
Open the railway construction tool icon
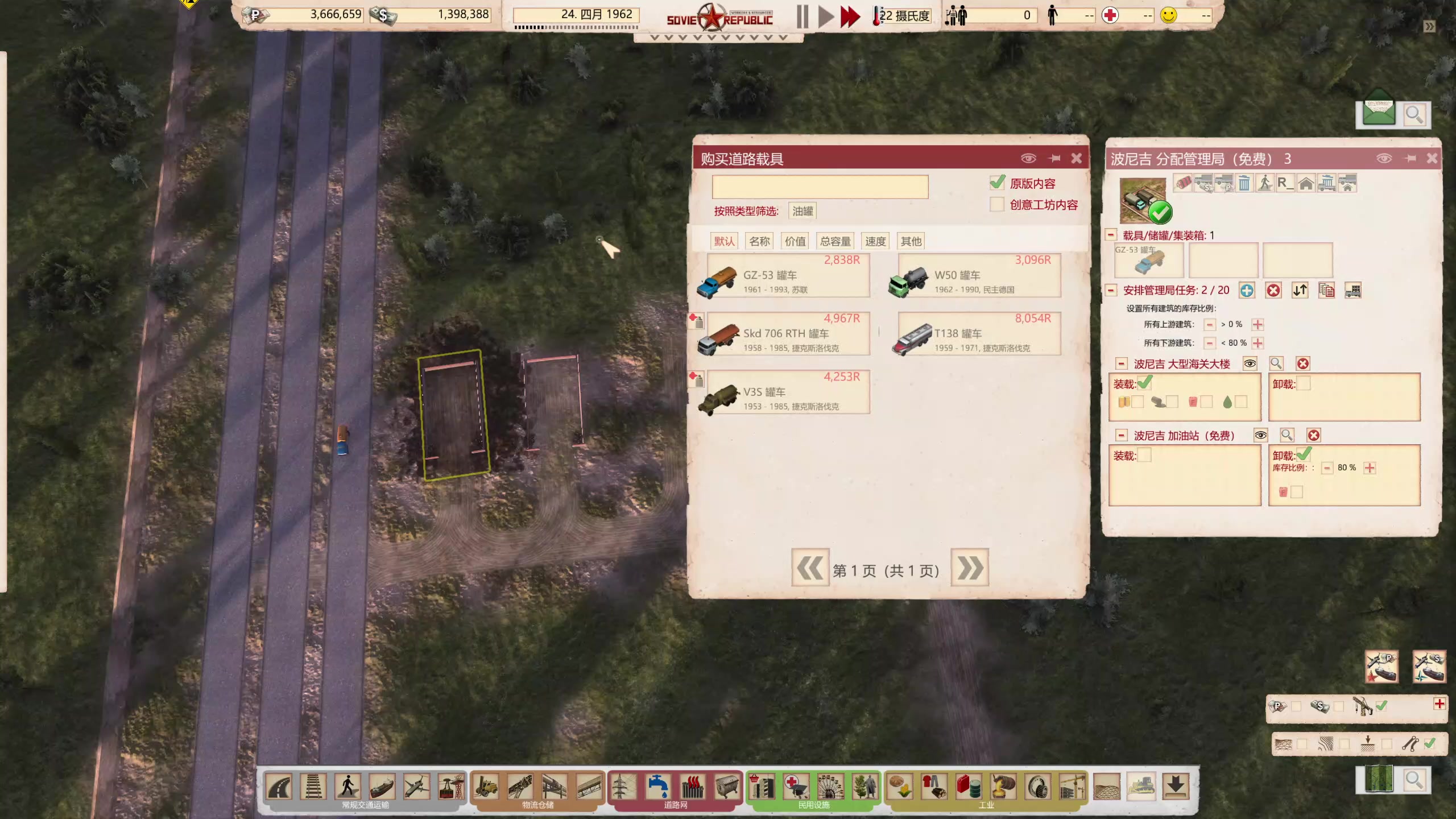click(313, 787)
